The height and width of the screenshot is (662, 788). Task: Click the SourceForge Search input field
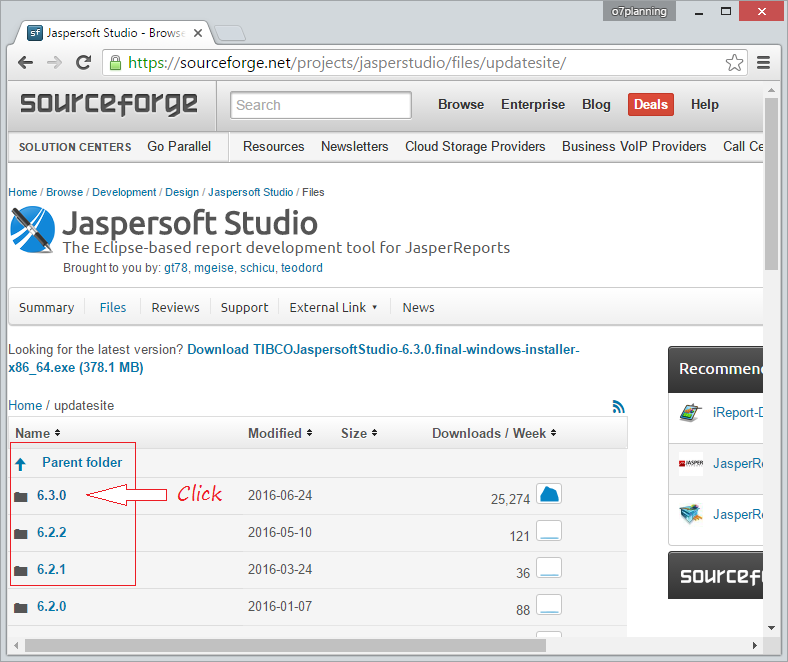click(321, 105)
